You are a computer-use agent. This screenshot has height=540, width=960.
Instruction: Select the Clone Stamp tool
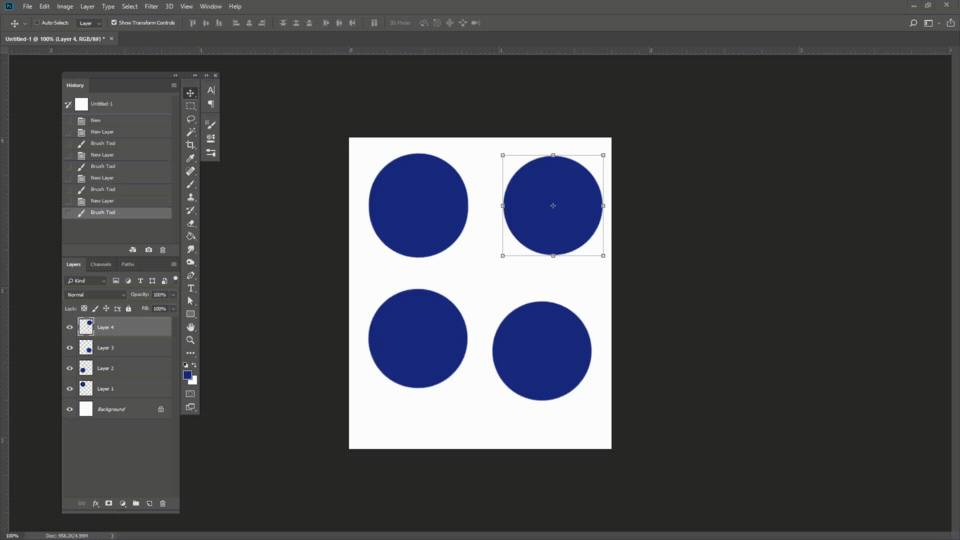click(190, 197)
